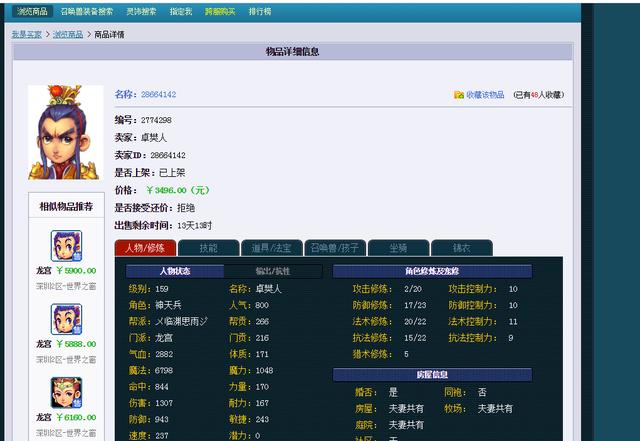This screenshot has height=441, width=640.
Task: Click the 拒绝 bargaining status value
Action: coord(186,208)
